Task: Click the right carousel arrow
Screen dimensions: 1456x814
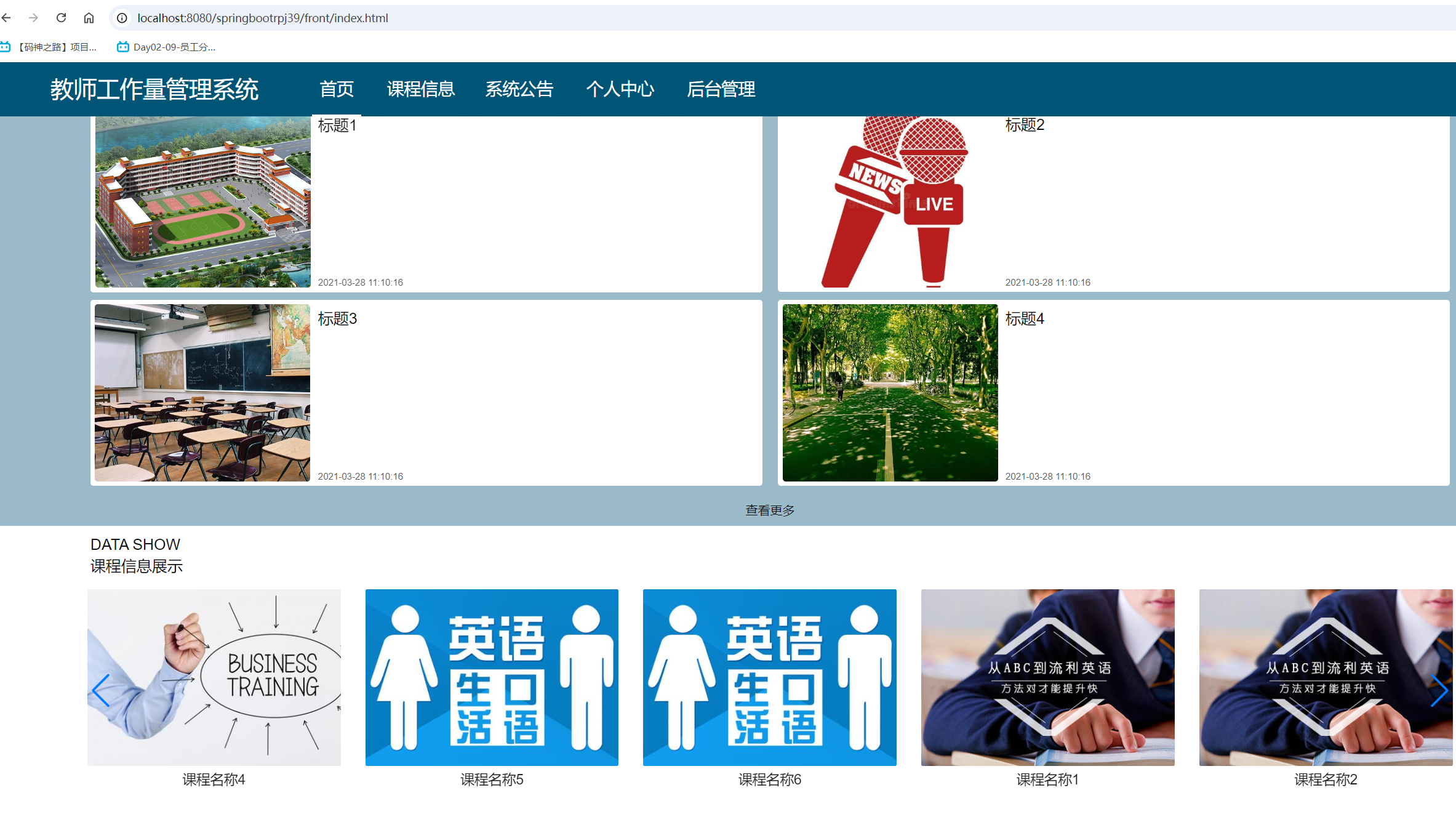Action: click(x=1438, y=690)
